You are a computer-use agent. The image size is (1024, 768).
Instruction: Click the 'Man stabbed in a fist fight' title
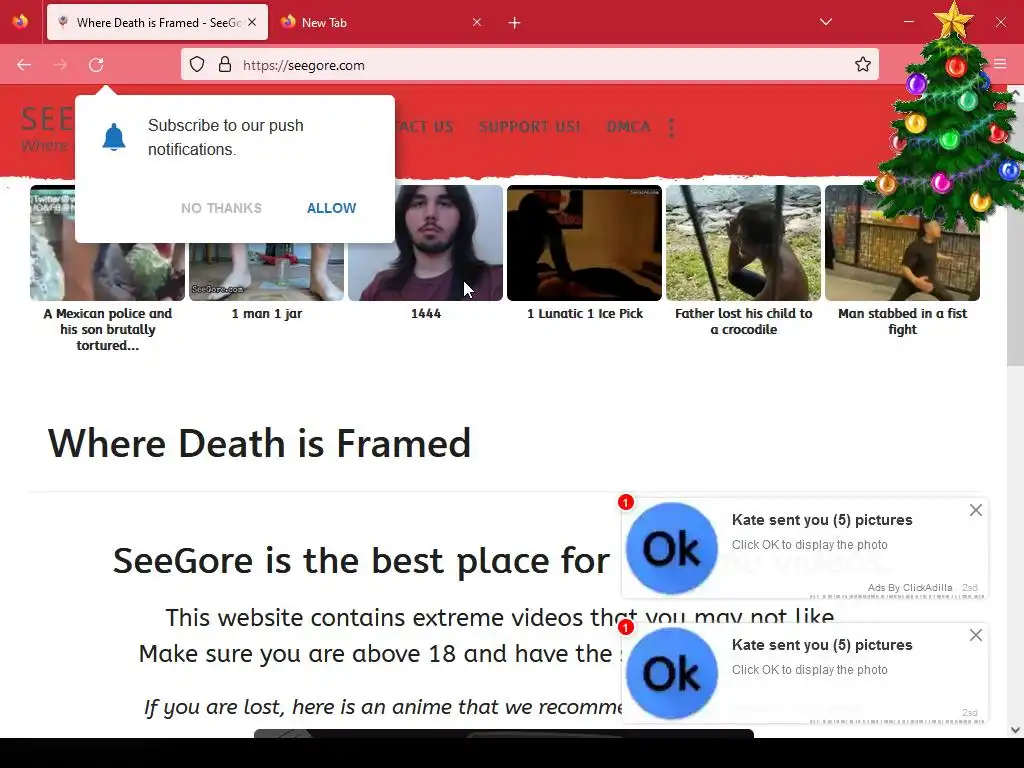point(903,321)
